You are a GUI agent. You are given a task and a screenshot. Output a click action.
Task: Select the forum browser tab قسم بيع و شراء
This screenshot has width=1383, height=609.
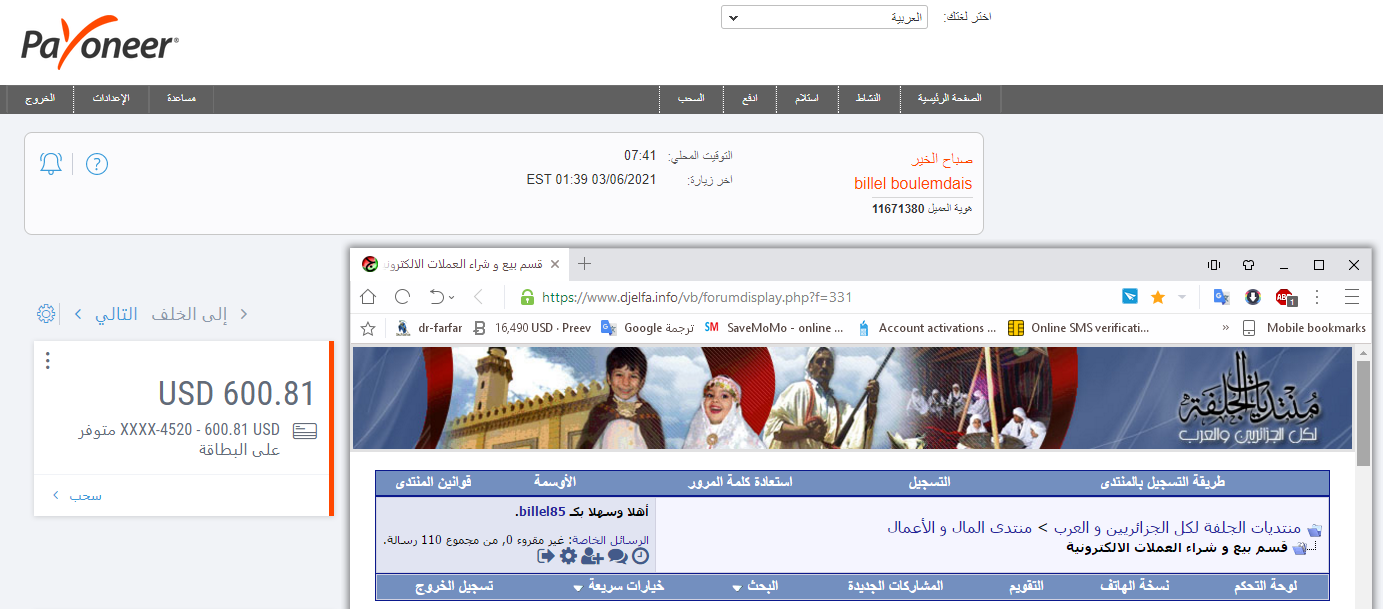[x=462, y=264]
